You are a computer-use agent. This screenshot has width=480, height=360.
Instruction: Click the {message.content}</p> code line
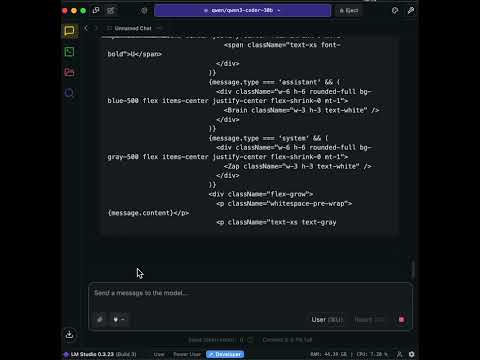coord(148,213)
